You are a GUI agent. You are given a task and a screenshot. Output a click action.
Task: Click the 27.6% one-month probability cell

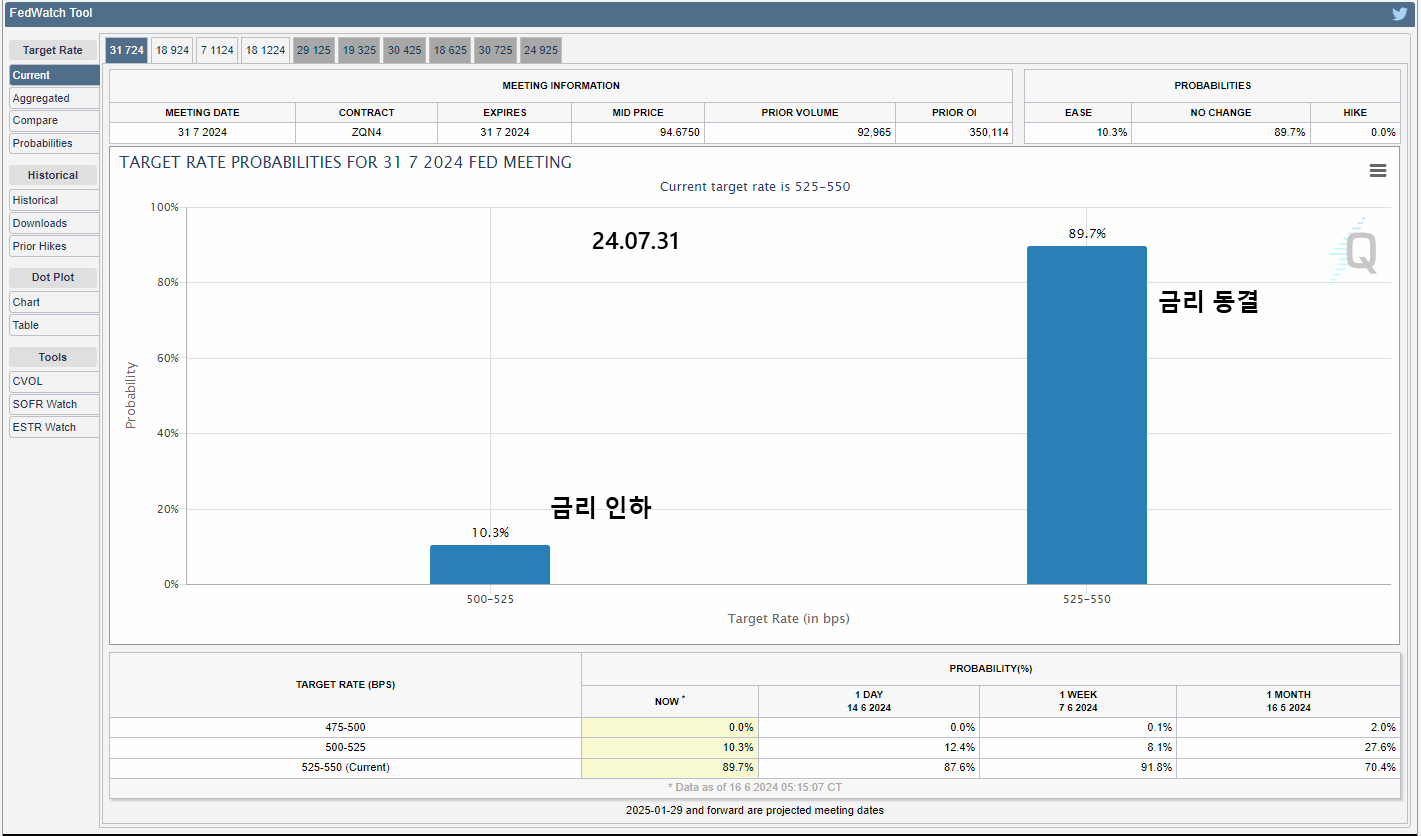coord(1288,747)
